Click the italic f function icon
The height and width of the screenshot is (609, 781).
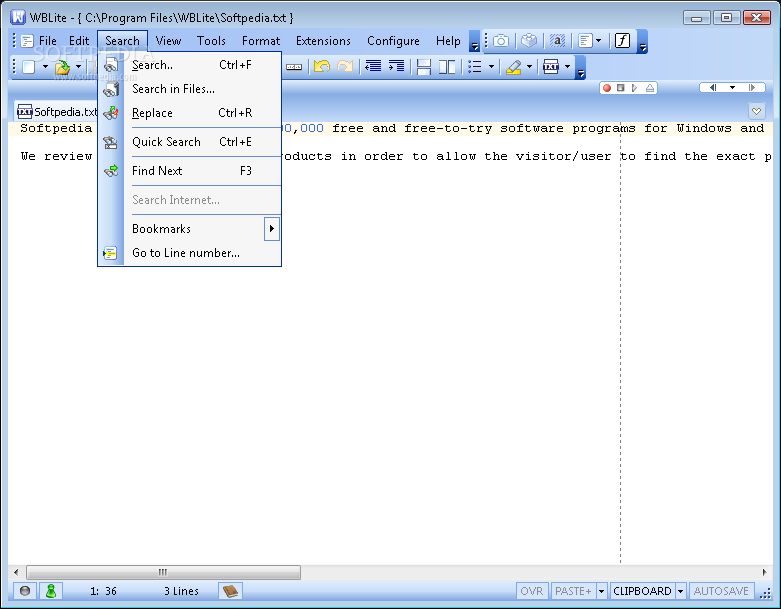tap(623, 40)
